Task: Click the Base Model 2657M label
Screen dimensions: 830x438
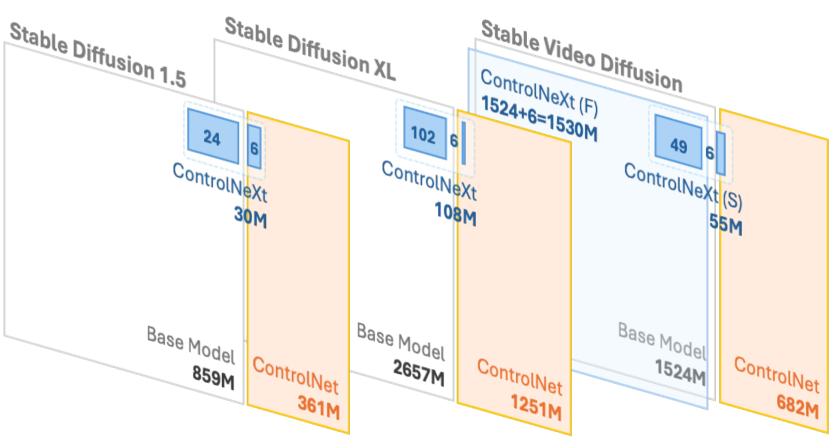Action: [400, 362]
